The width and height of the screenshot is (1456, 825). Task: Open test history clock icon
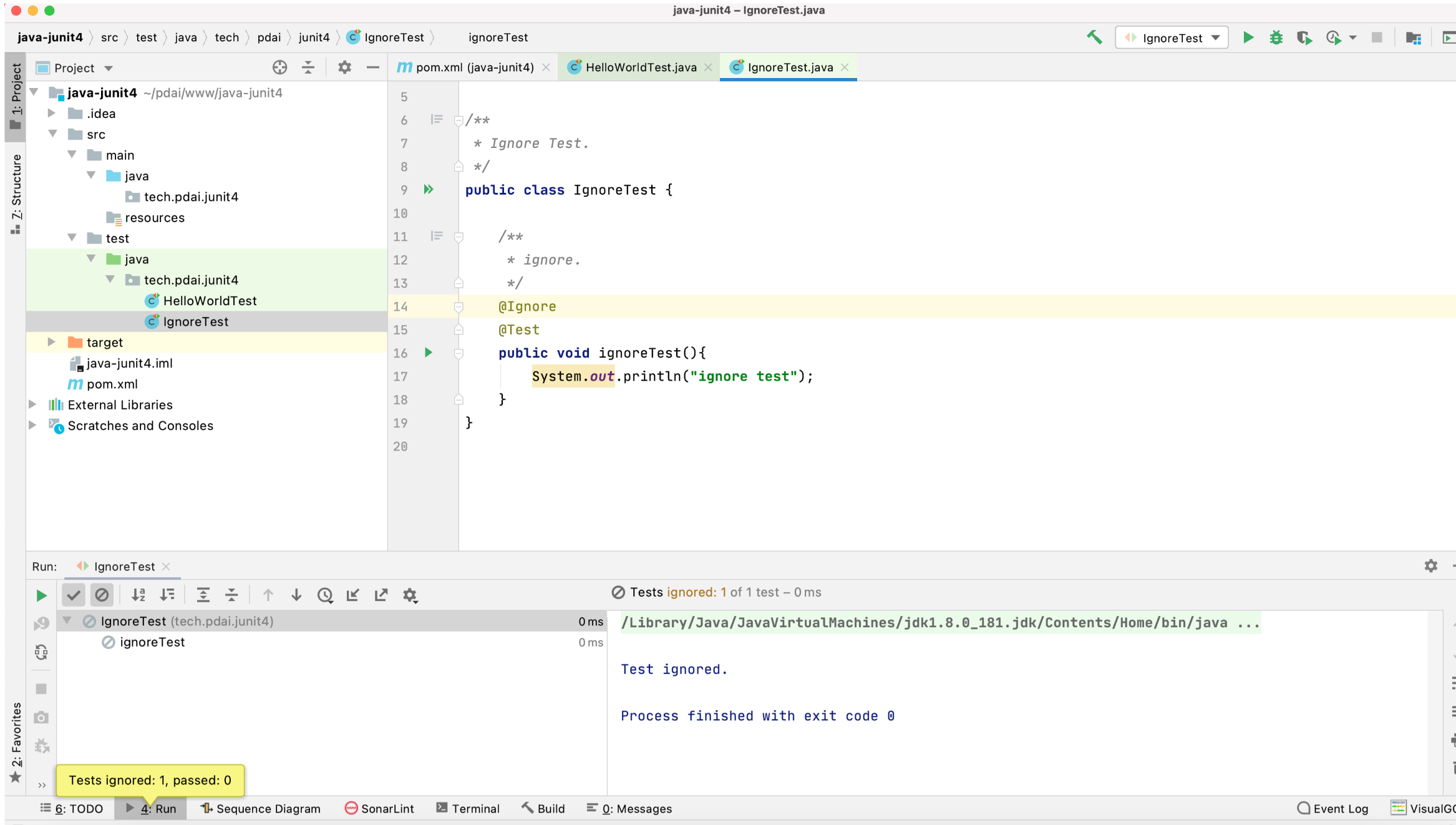click(x=325, y=595)
